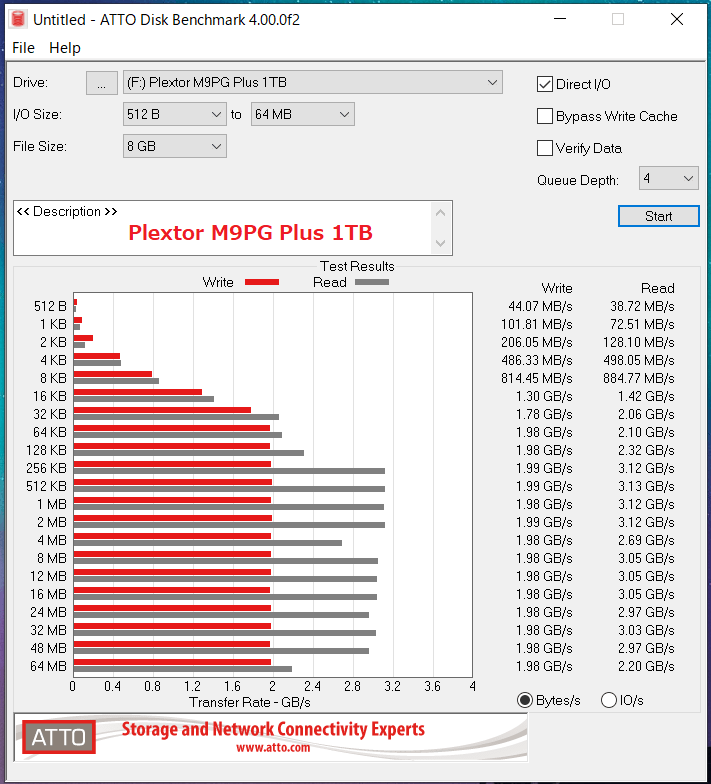The height and width of the screenshot is (784, 711).
Task: Enable Bypass Write Cache checkbox
Action: coord(544,116)
